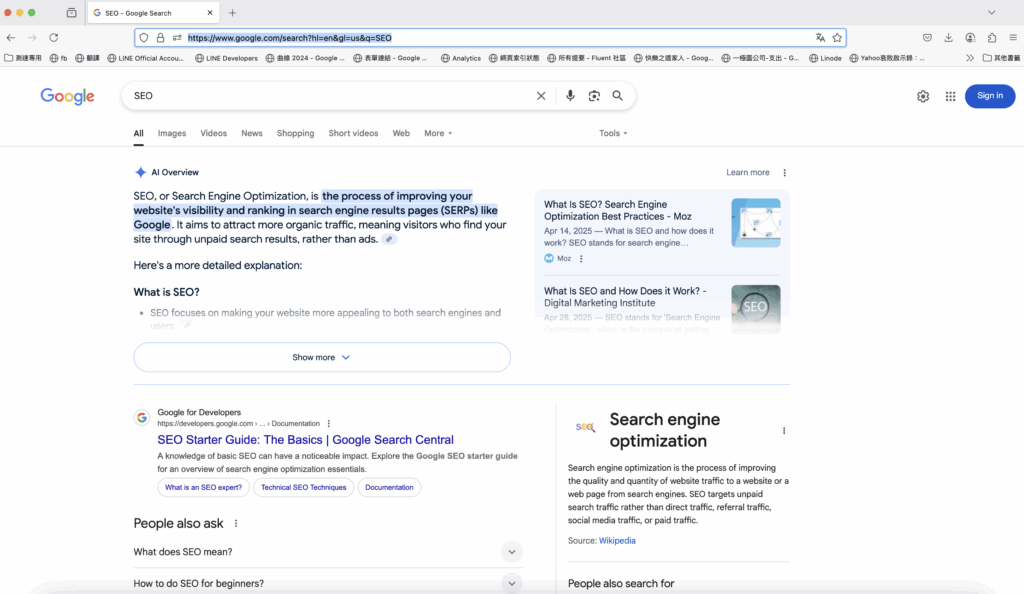
Task: Show the bookmarks overflow chevron
Action: [970, 58]
